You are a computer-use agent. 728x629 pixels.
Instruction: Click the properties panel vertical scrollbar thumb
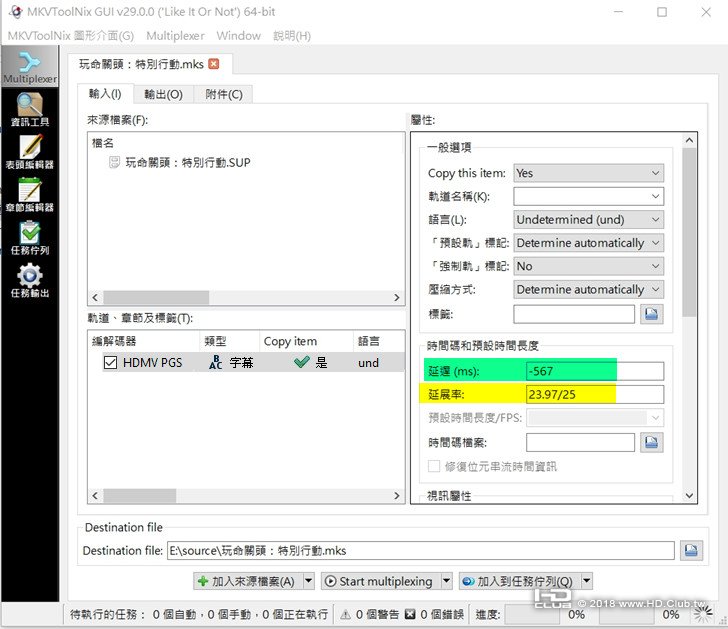pyautogui.click(x=689, y=232)
